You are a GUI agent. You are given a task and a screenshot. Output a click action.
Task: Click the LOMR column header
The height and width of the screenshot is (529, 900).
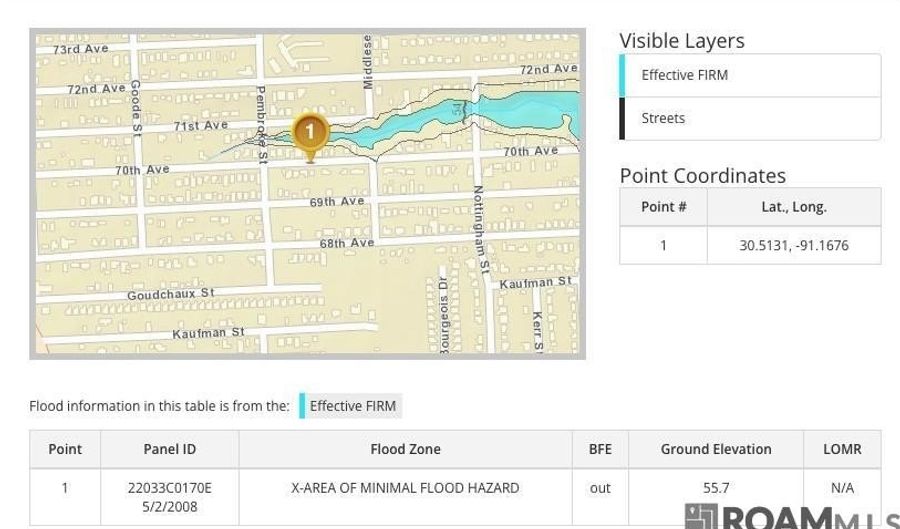point(841,449)
